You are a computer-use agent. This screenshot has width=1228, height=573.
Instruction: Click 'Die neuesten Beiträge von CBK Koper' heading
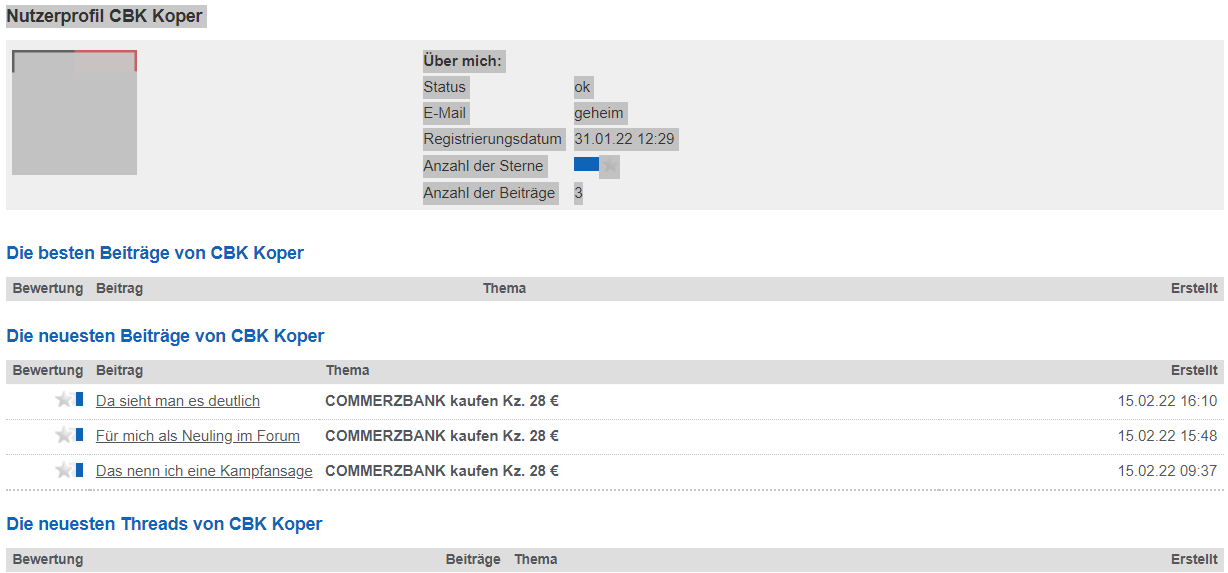165,336
